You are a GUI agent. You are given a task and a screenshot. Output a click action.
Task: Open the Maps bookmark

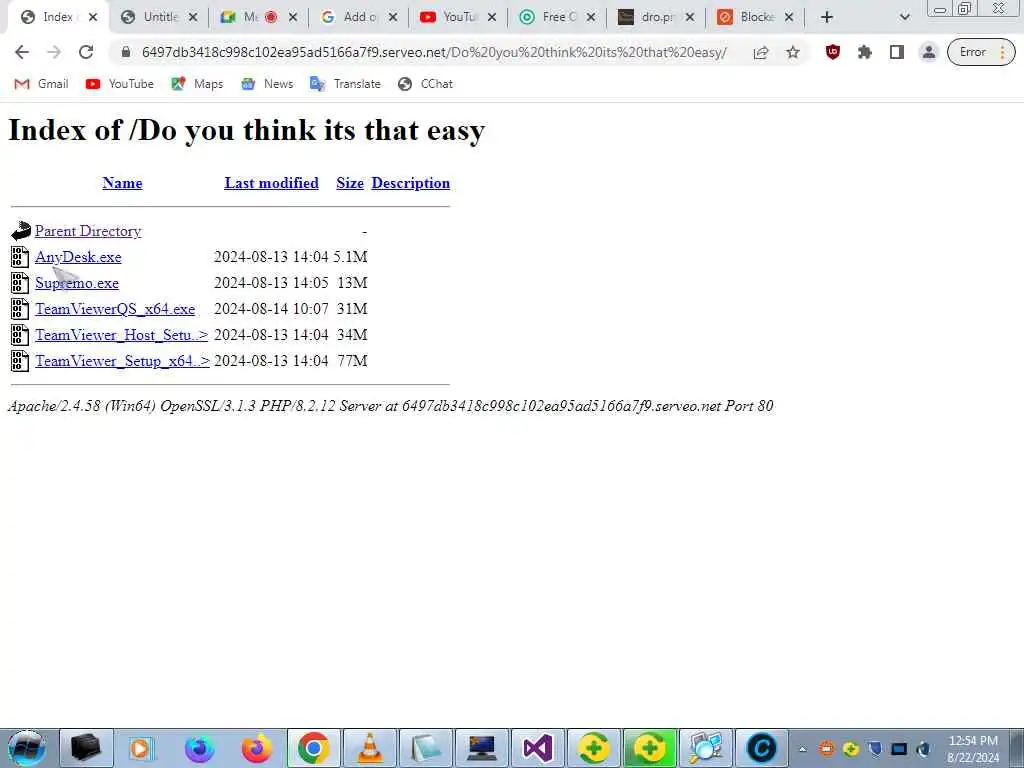coord(197,84)
